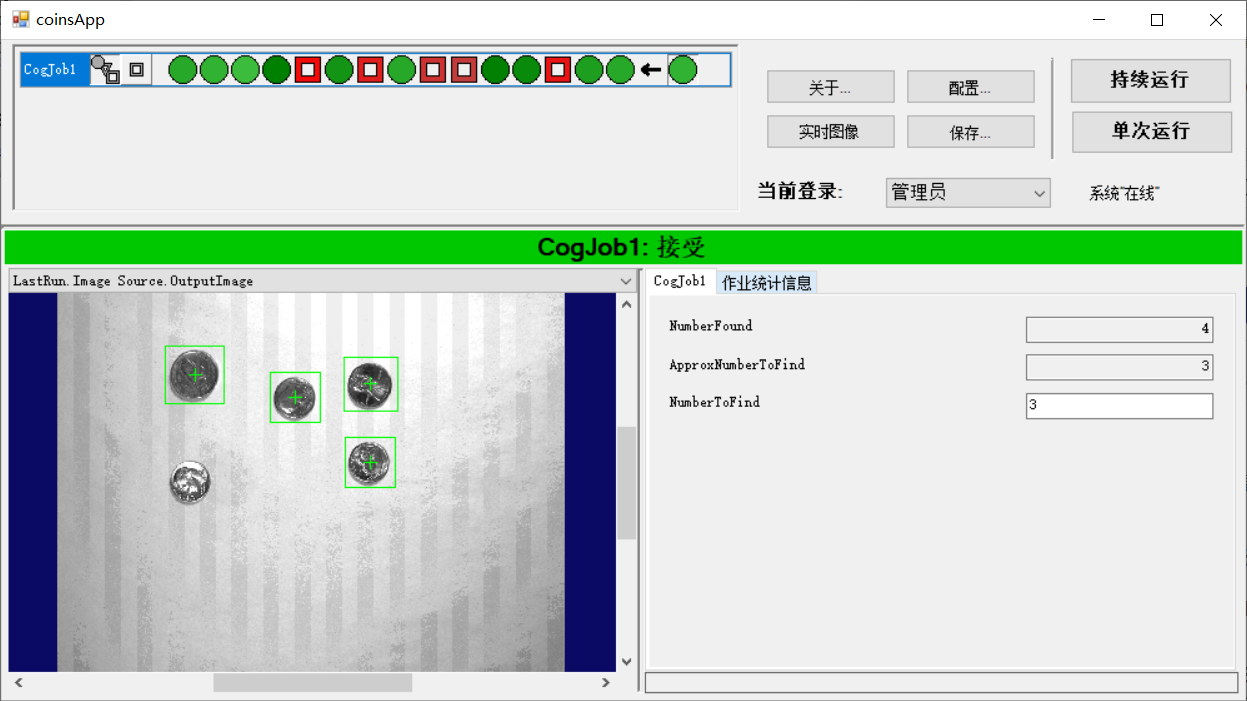Click the 实时图像 button
This screenshot has width=1247, height=701.
(830, 131)
